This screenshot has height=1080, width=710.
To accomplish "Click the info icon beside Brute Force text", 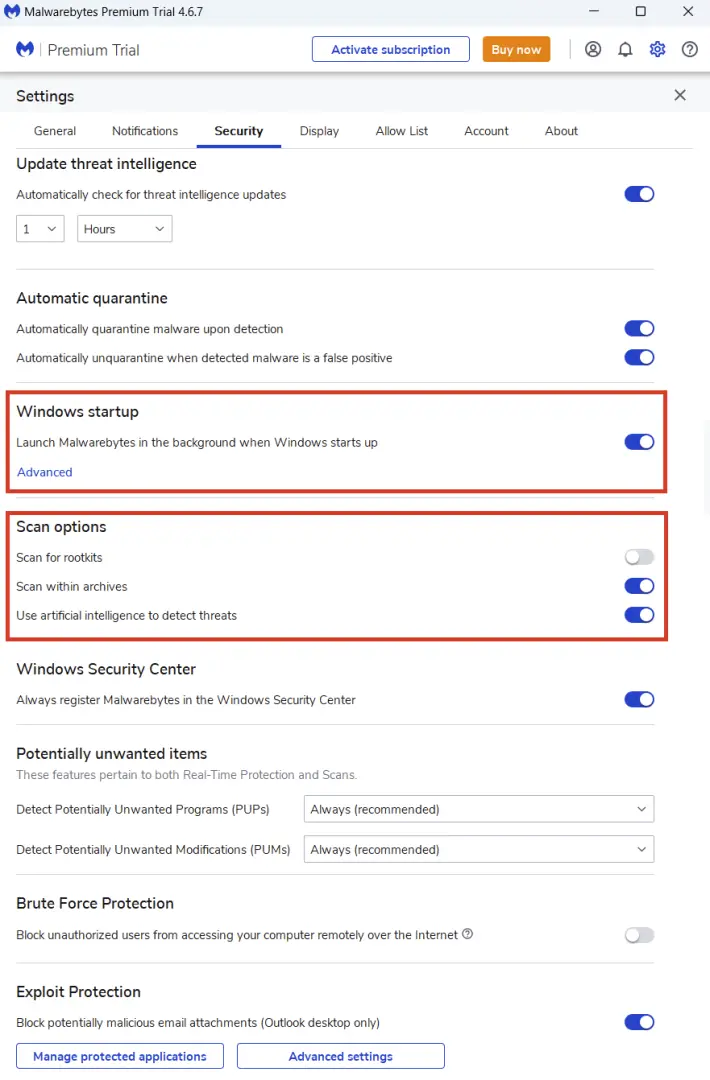I will point(468,934).
